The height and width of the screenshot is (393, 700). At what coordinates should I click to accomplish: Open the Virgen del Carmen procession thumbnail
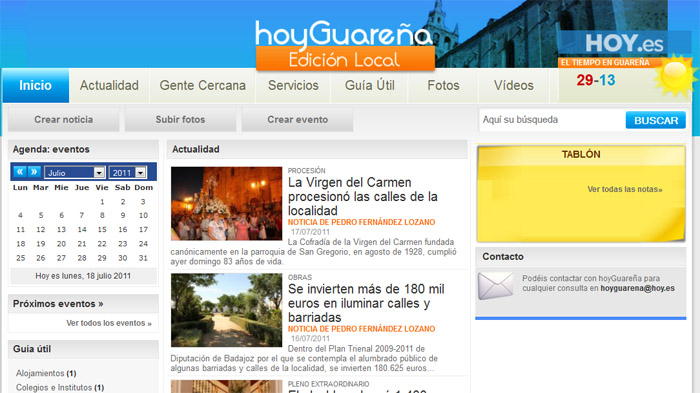[x=226, y=204]
